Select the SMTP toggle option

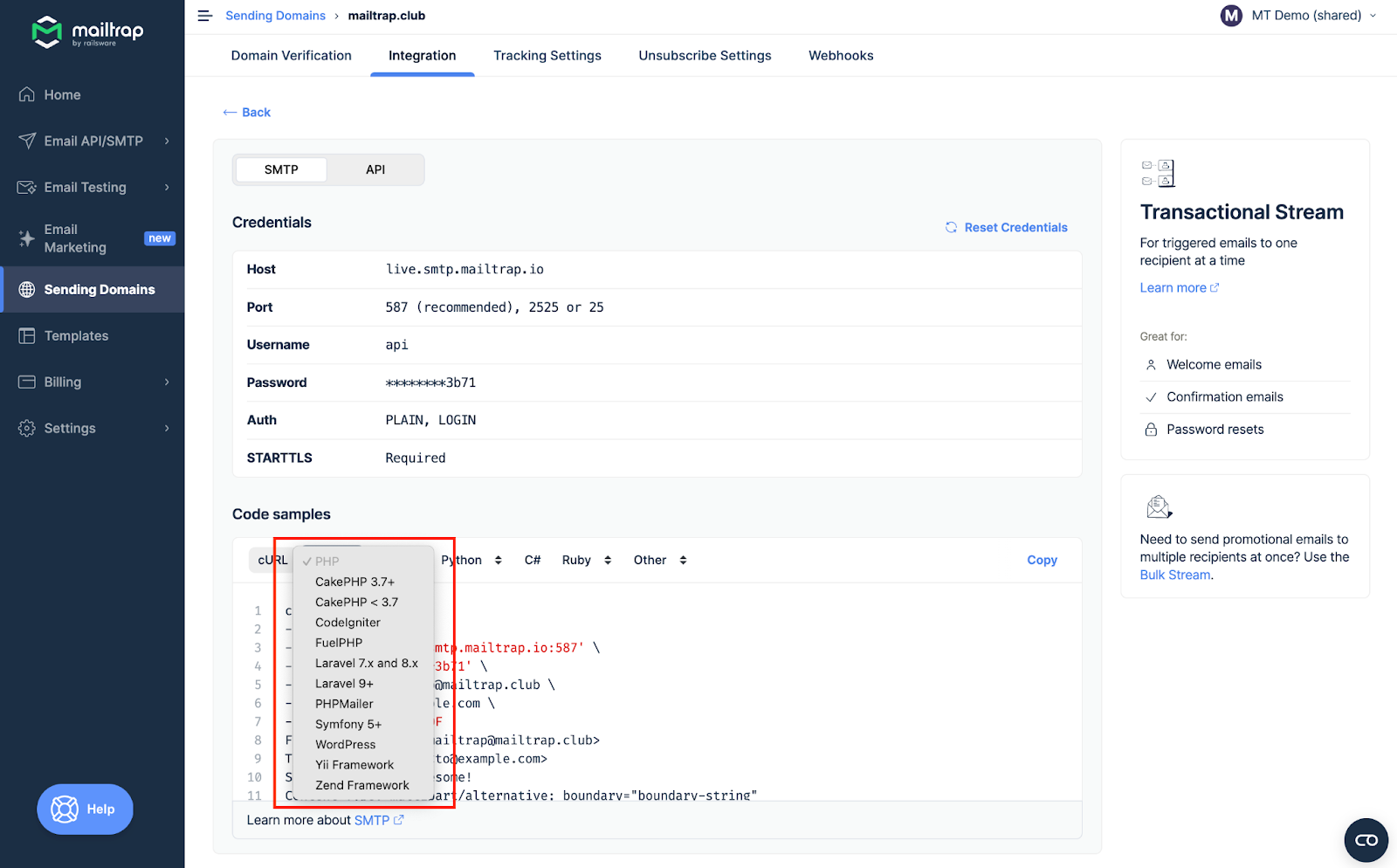tap(281, 169)
